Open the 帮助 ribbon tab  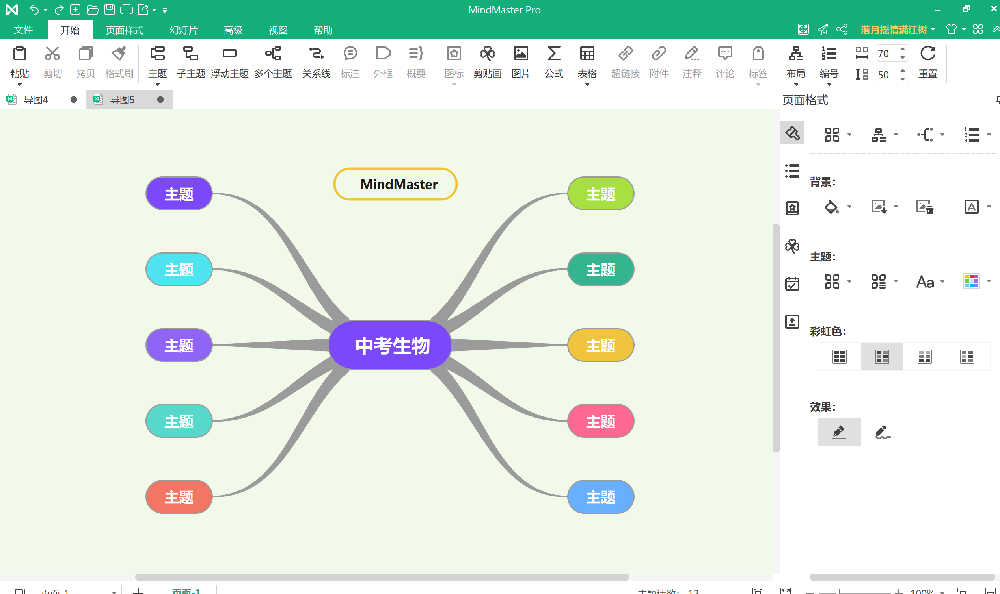(323, 30)
